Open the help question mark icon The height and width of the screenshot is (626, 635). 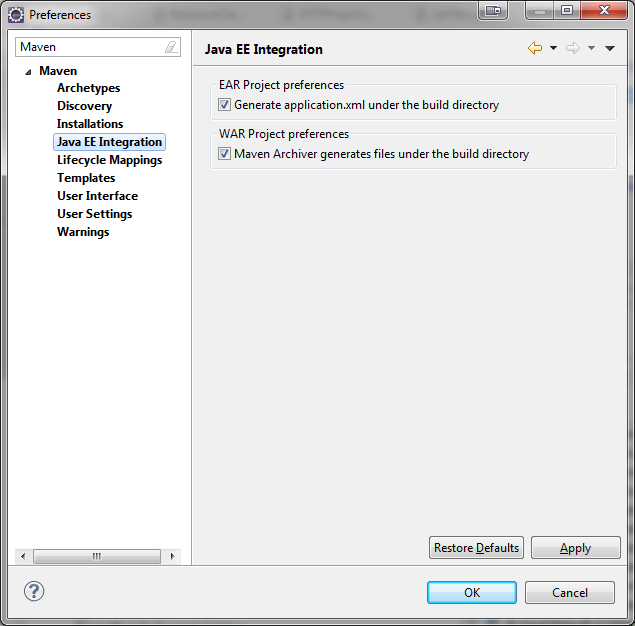(34, 591)
